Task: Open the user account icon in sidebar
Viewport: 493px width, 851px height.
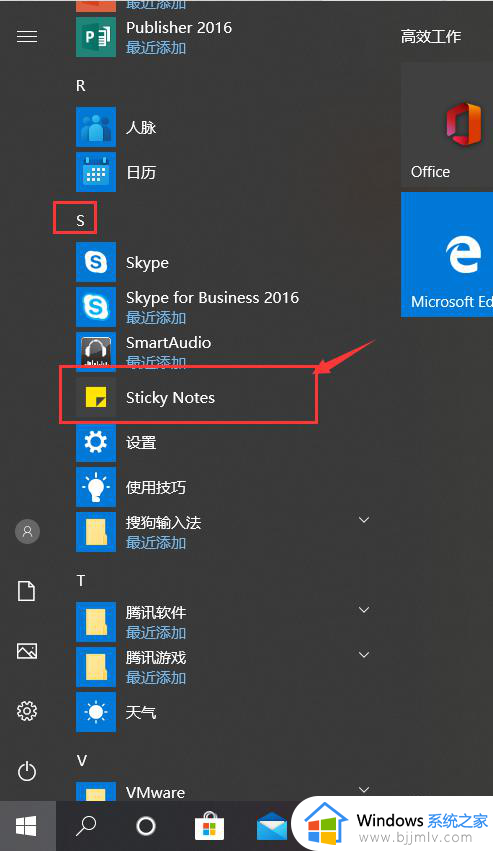Action: tap(27, 531)
